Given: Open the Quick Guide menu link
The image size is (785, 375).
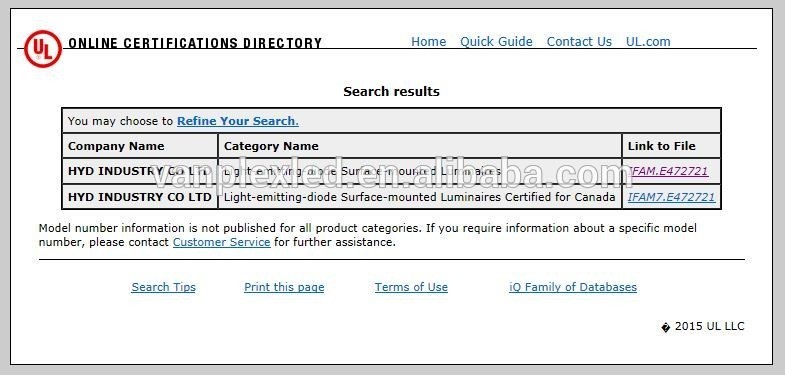Looking at the screenshot, I should [496, 42].
